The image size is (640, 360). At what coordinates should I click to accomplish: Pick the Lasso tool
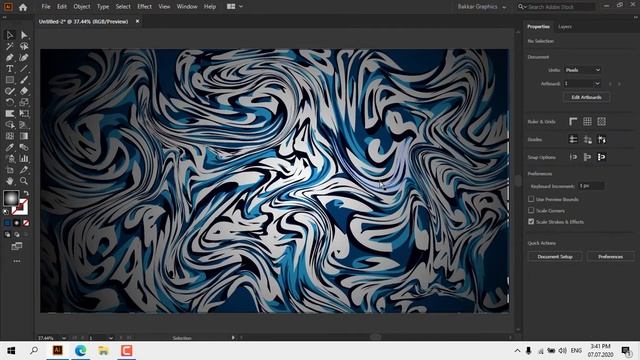click(x=24, y=46)
